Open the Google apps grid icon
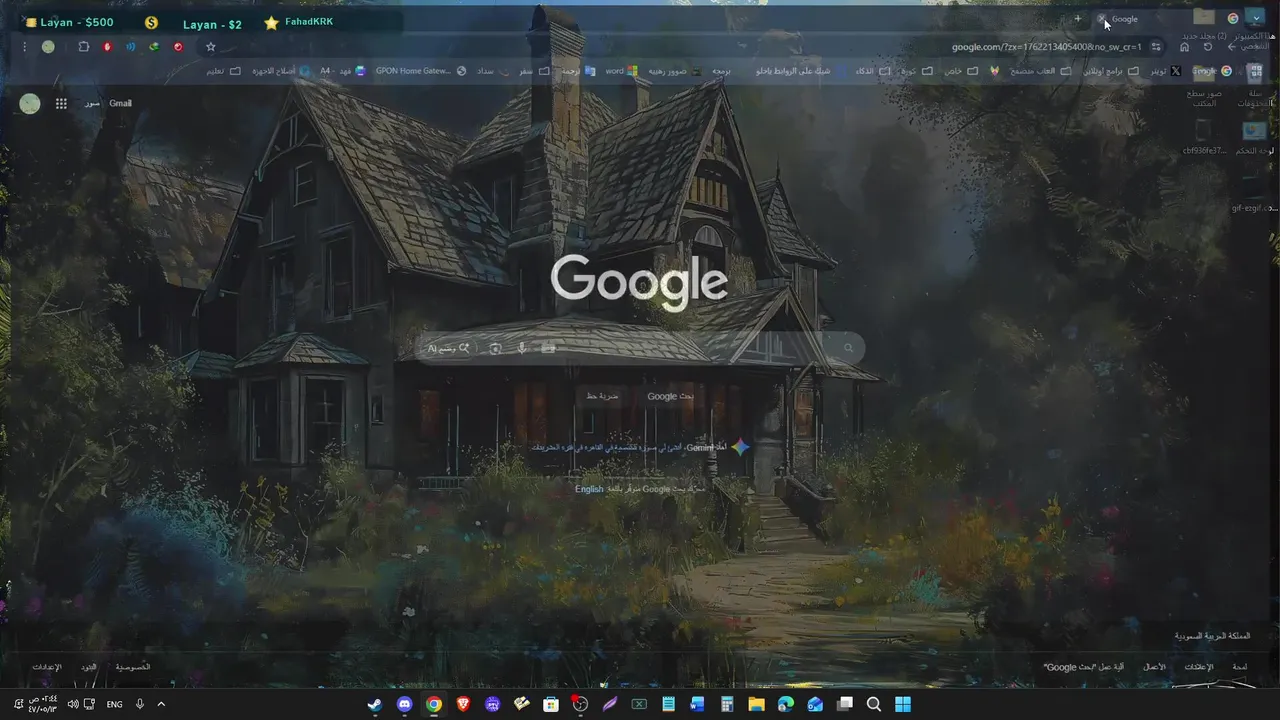Viewport: 1280px width, 720px height. (61, 103)
